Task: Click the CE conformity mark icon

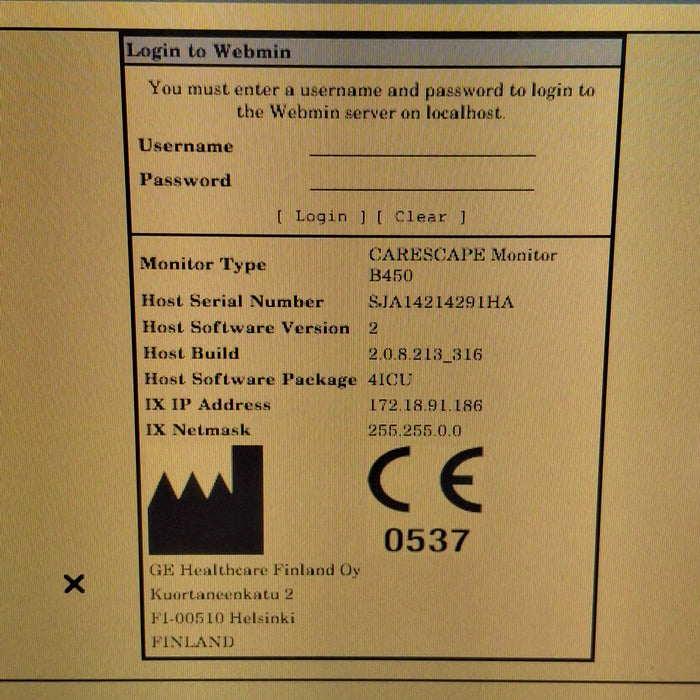Action: coord(425,479)
